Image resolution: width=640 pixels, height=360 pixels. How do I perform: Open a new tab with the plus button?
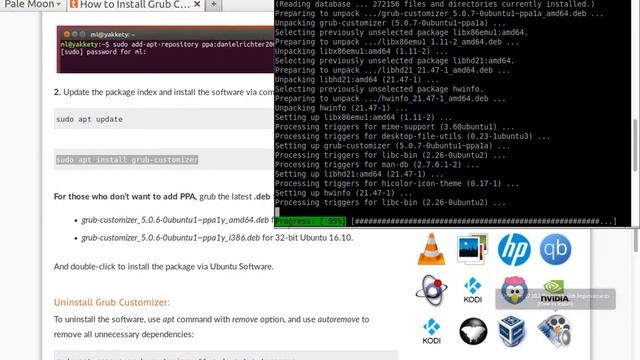tap(213, 4)
